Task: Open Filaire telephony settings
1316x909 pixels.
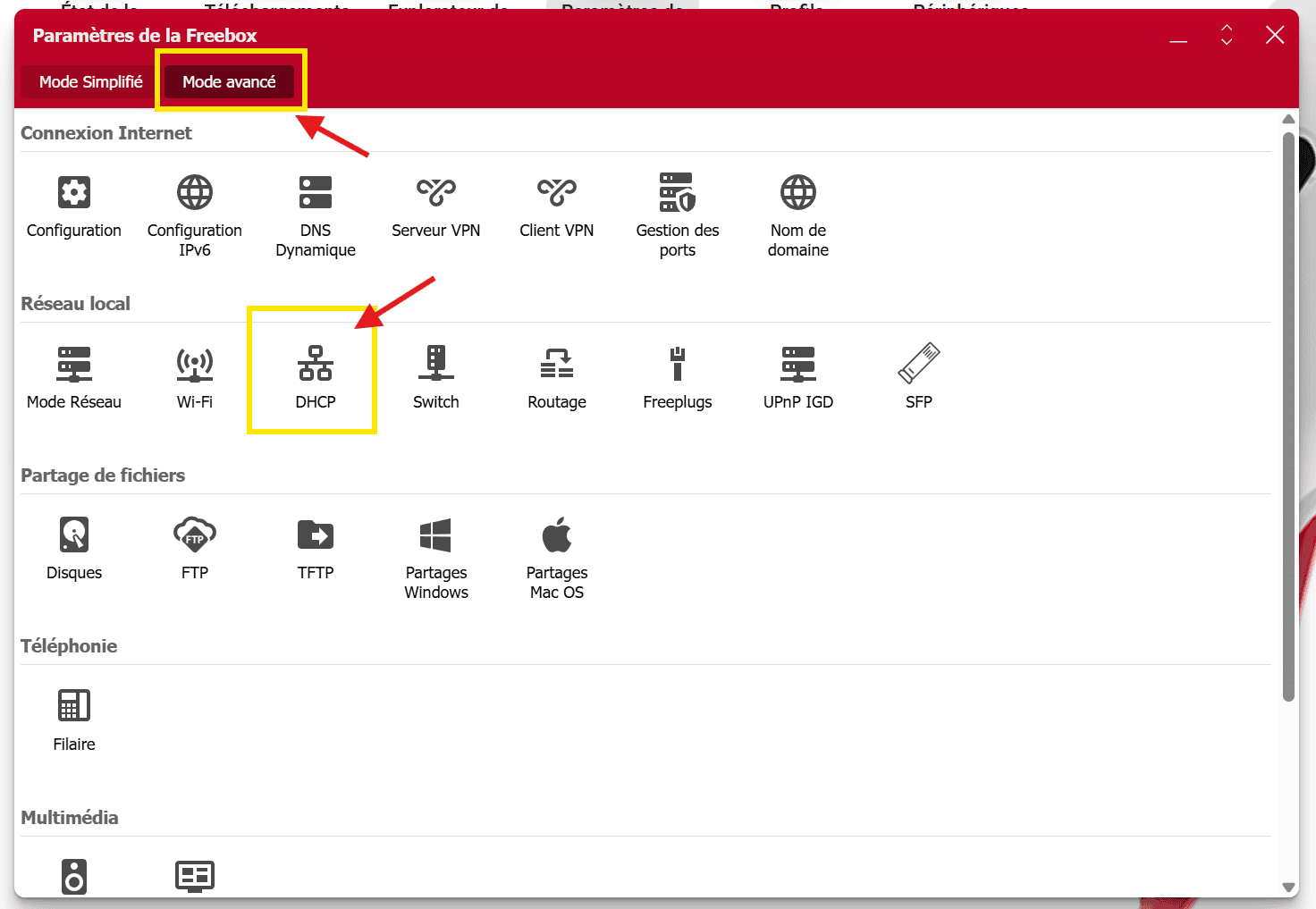Action: click(74, 705)
